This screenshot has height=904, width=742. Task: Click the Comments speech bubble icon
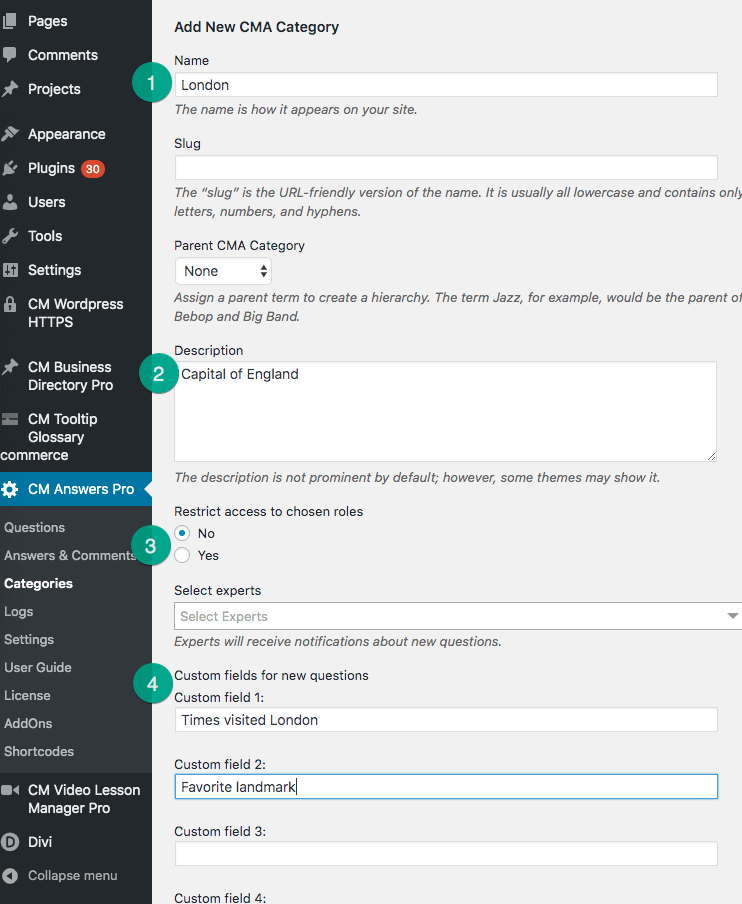pos(10,55)
